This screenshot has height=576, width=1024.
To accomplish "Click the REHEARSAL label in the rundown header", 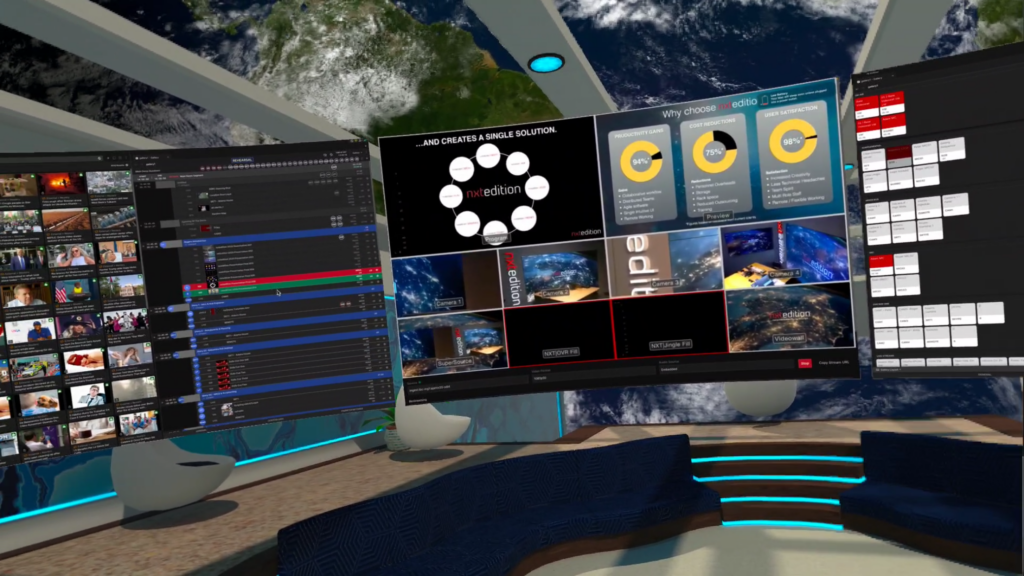I will pos(242,161).
